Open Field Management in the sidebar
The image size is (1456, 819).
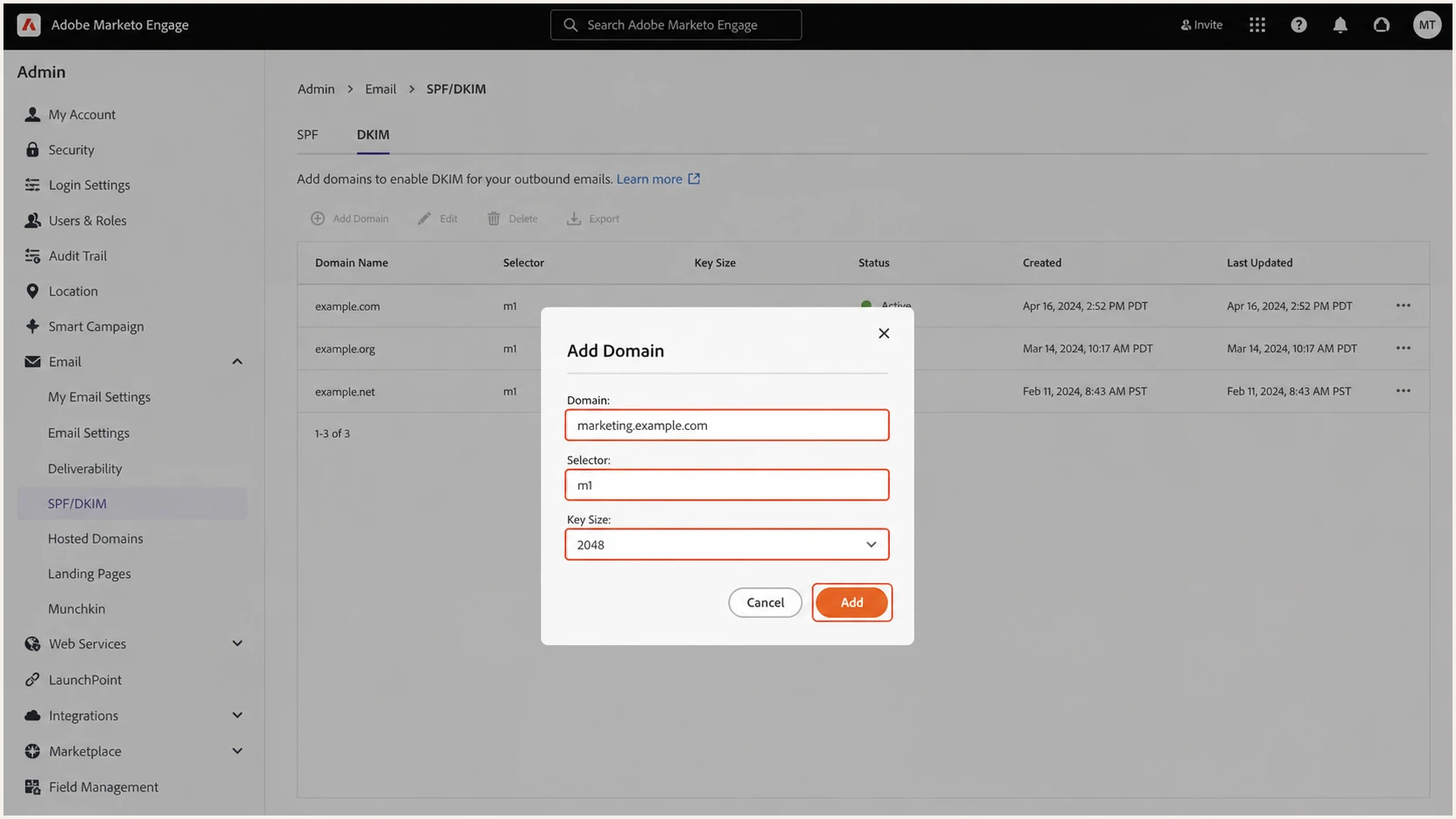click(x=103, y=787)
